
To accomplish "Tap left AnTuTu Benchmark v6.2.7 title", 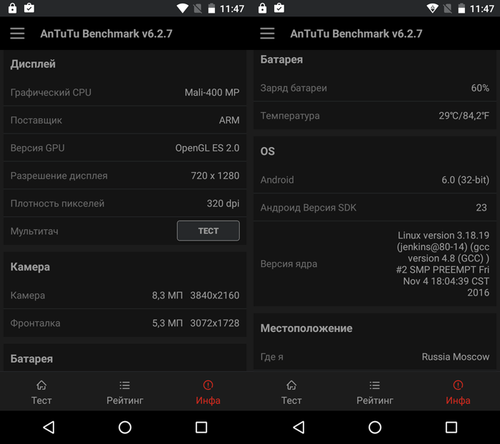I will click(106, 34).
